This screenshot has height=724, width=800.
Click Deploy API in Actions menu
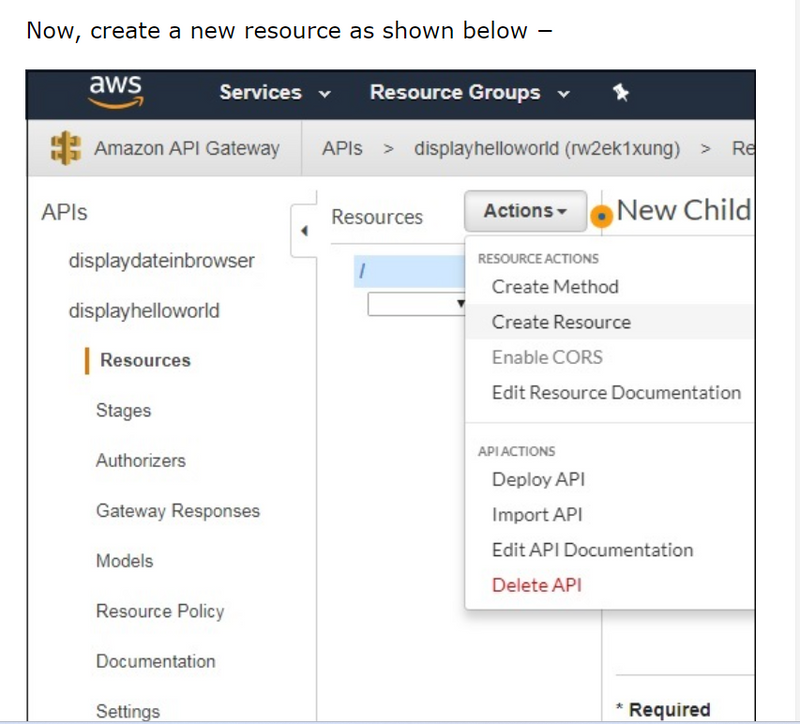(538, 479)
